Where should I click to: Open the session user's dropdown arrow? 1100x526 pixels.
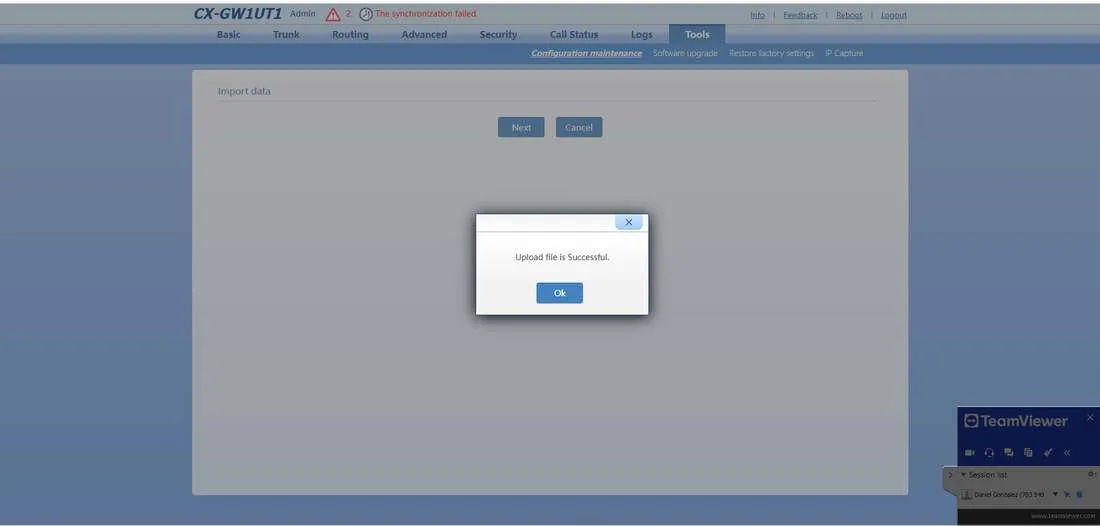pos(1055,494)
